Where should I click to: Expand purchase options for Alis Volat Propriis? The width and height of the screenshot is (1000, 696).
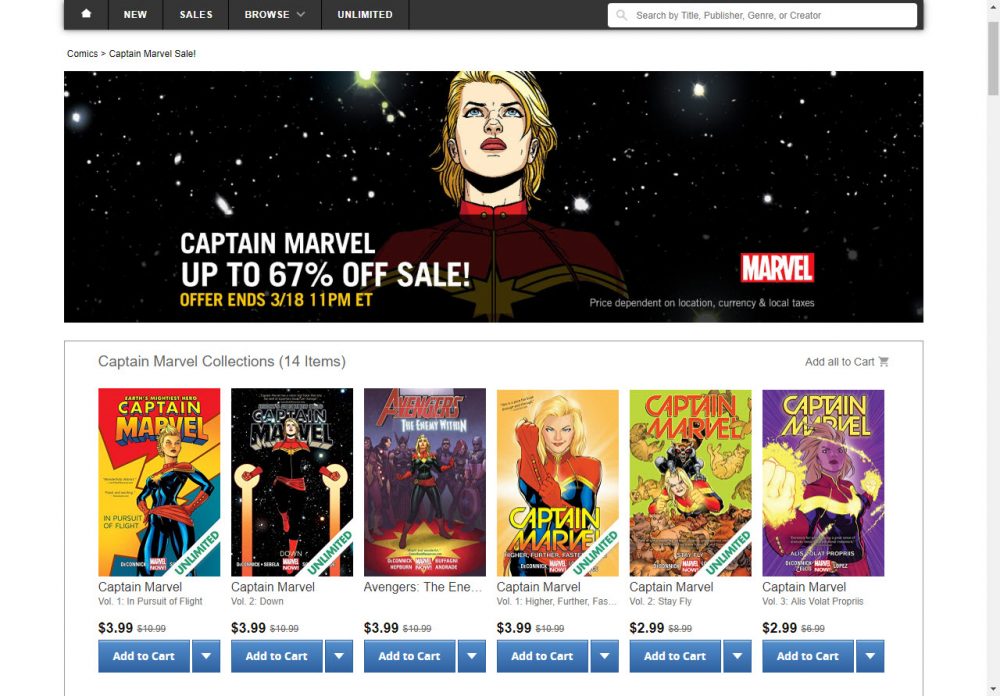(x=871, y=656)
